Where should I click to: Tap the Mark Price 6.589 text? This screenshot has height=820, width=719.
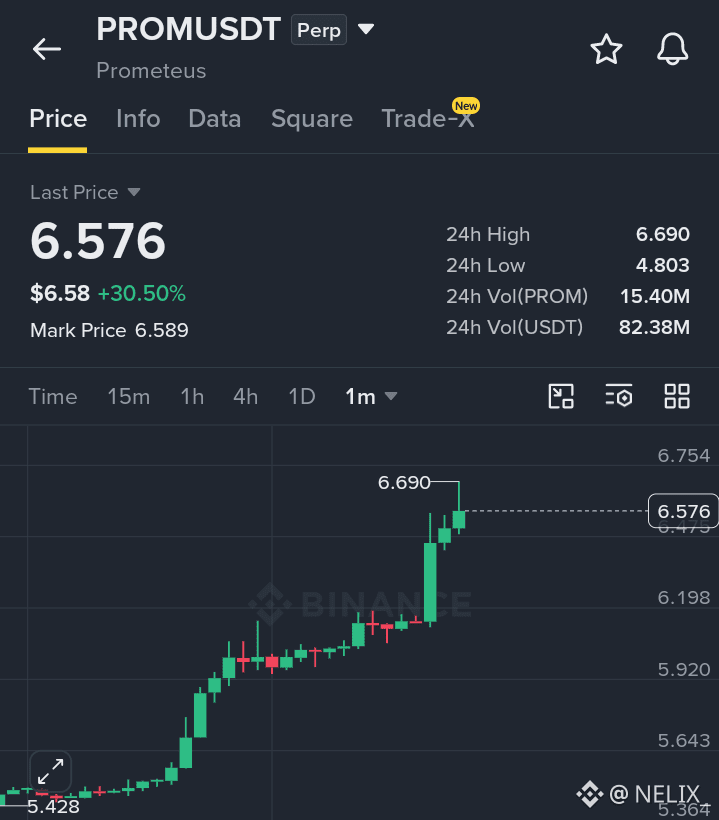(109, 331)
